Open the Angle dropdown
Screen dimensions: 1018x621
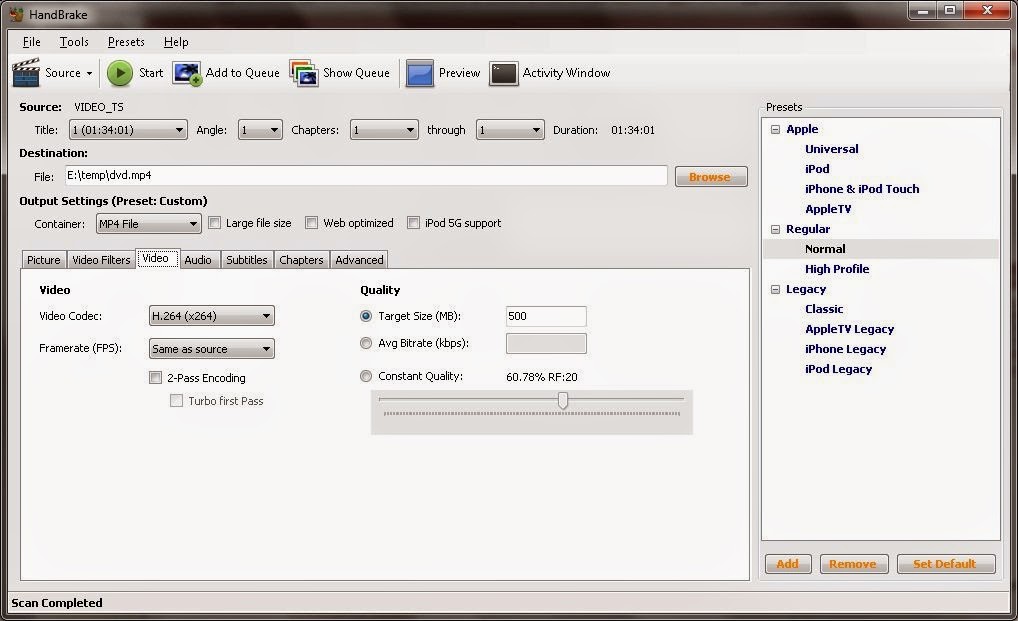click(260, 130)
